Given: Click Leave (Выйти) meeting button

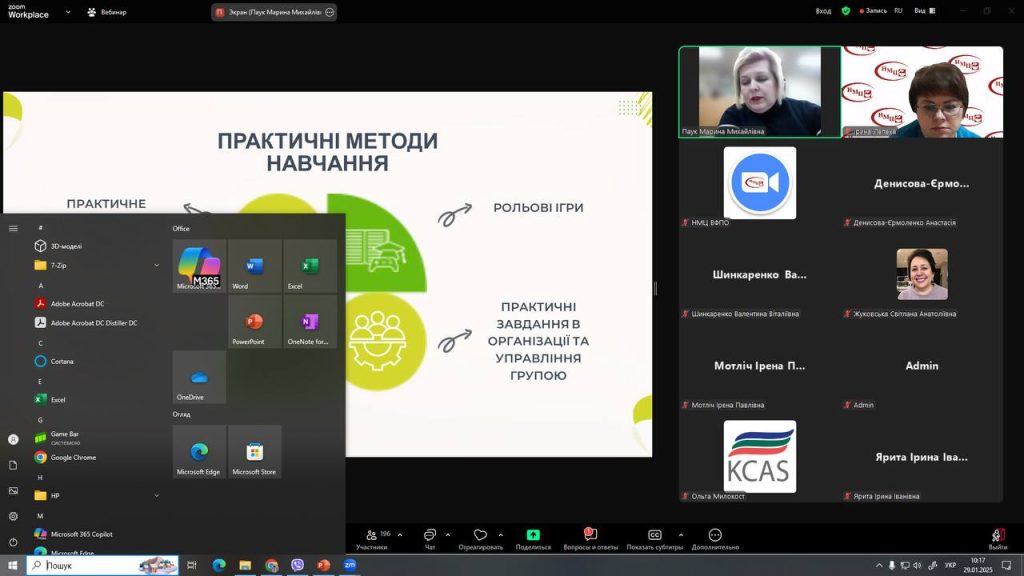Looking at the screenshot, I should click(x=997, y=539).
